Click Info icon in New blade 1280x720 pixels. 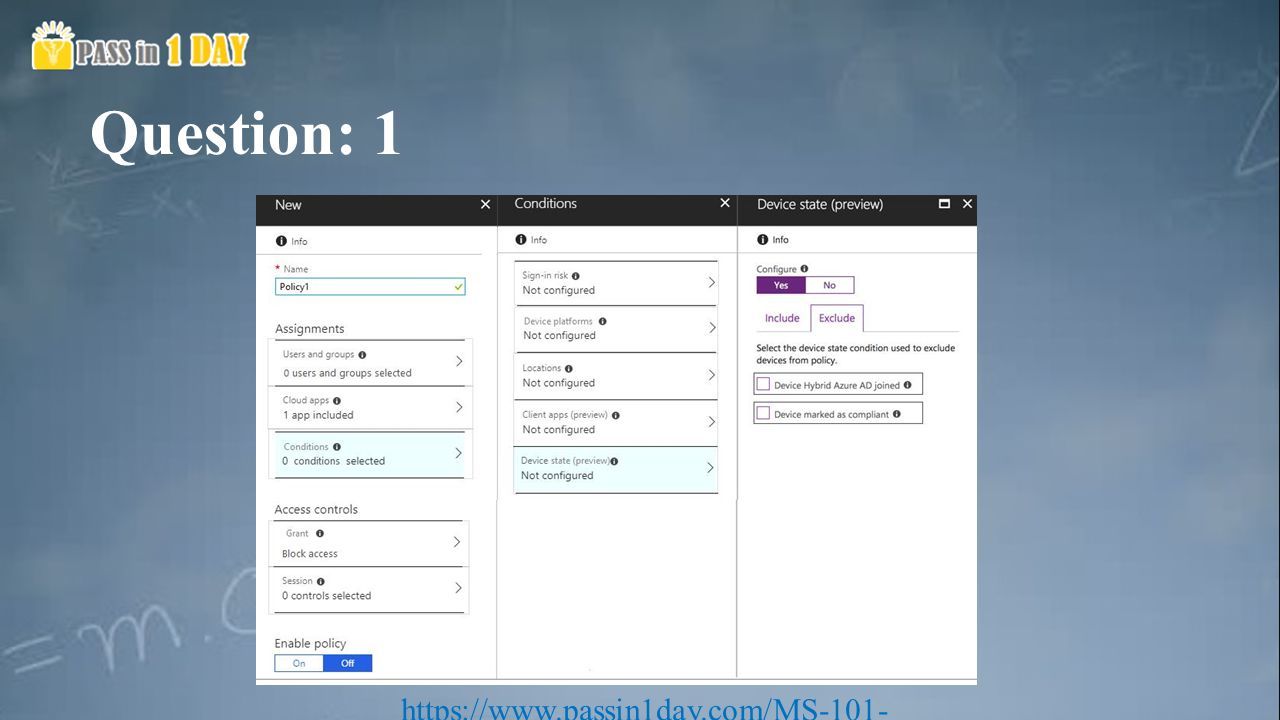pyautogui.click(x=281, y=241)
